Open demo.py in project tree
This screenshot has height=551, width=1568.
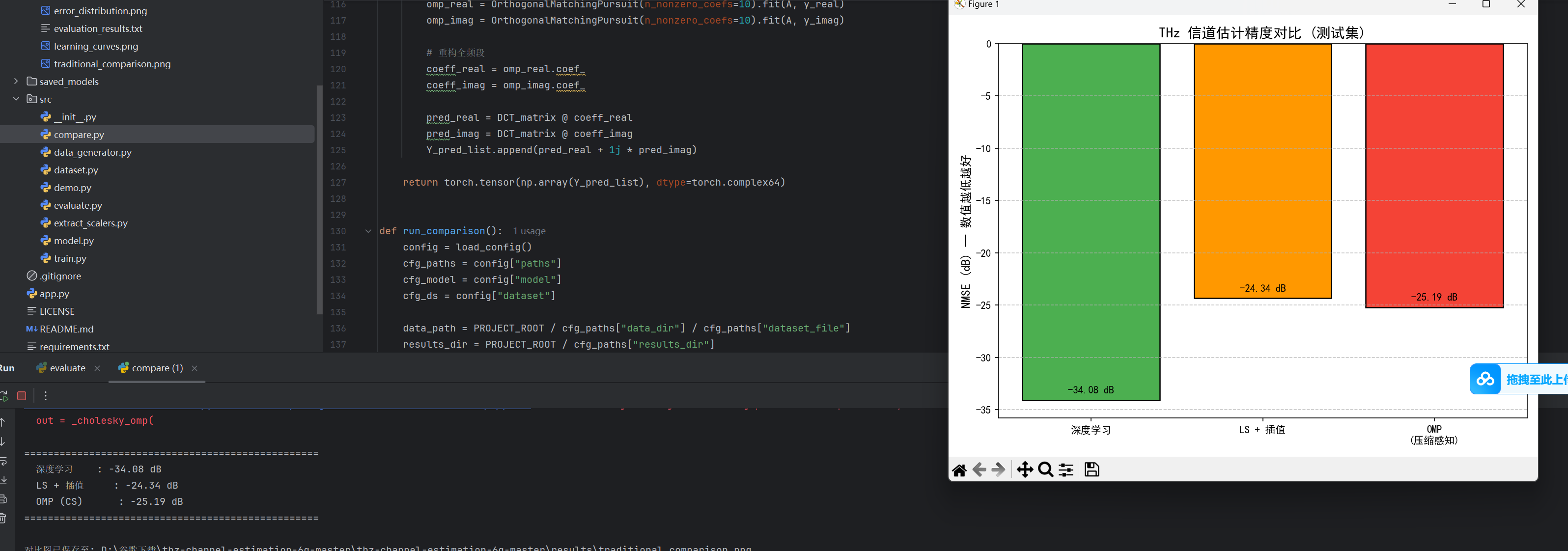pos(72,188)
